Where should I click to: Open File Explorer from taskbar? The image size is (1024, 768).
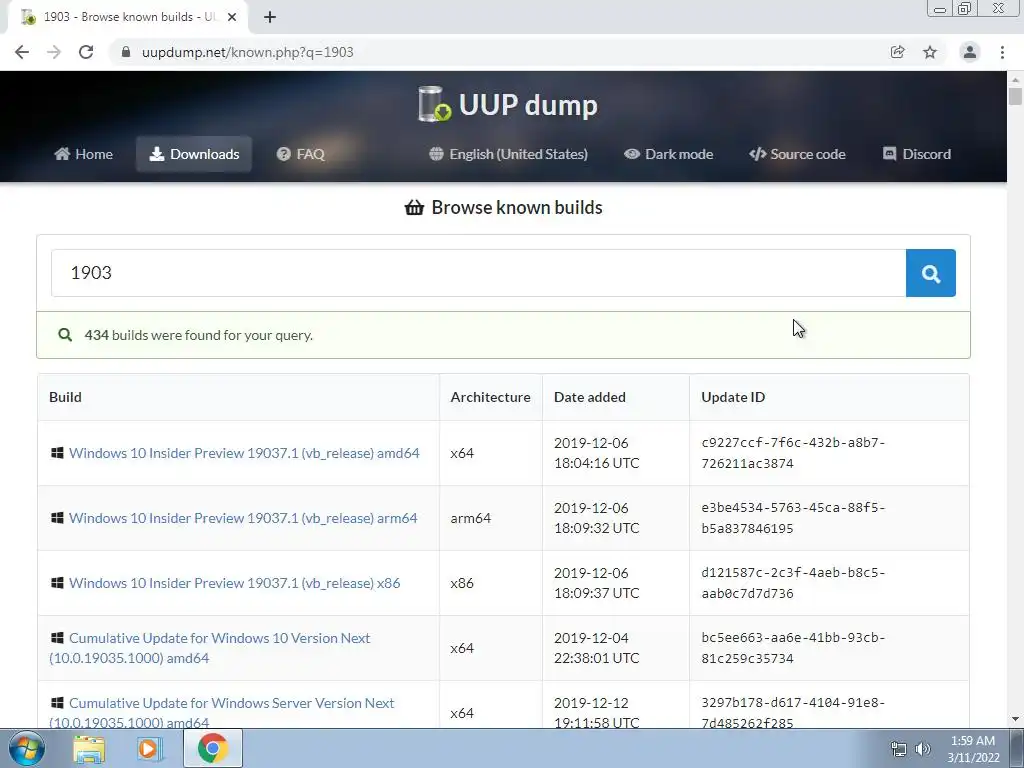coord(89,748)
